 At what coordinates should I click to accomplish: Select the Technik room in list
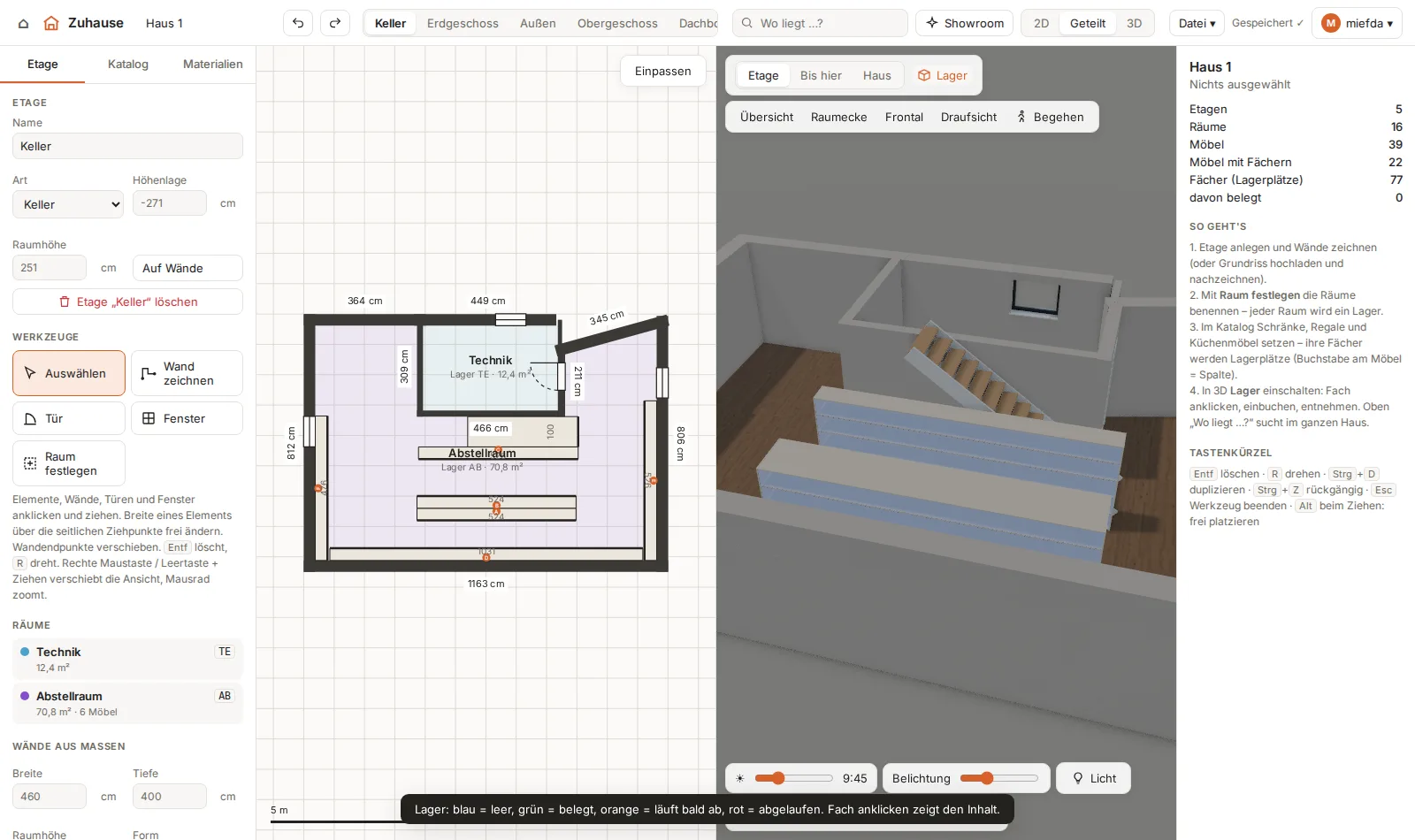pos(127,659)
